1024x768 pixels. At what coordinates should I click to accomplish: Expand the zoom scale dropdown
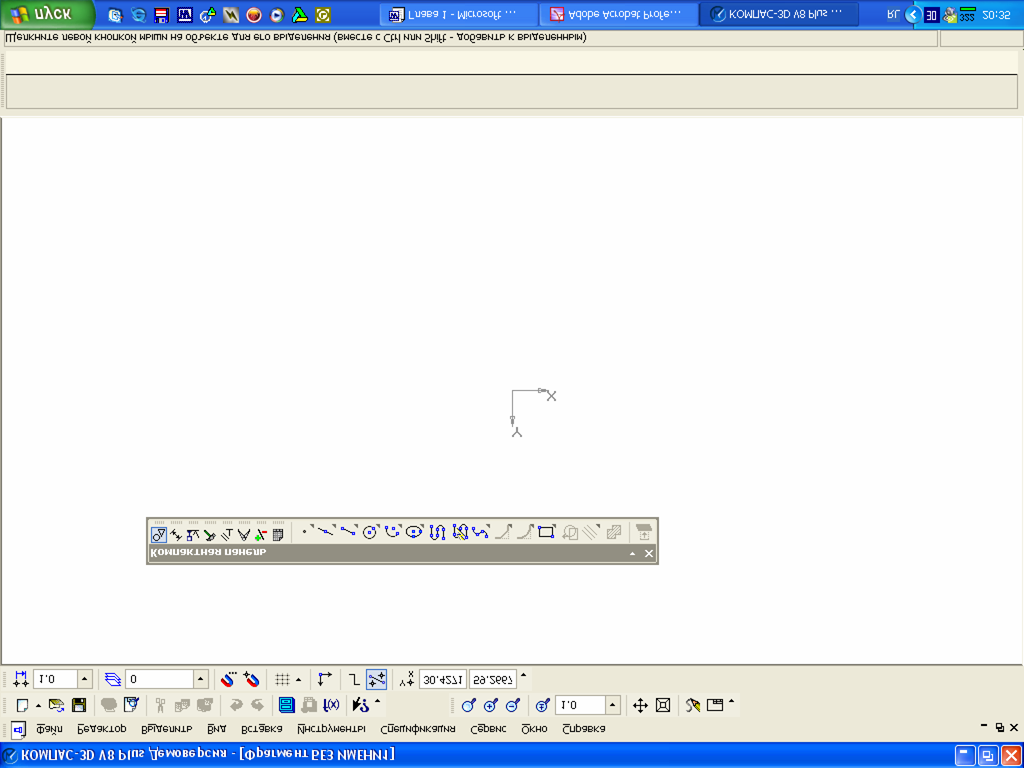(613, 705)
